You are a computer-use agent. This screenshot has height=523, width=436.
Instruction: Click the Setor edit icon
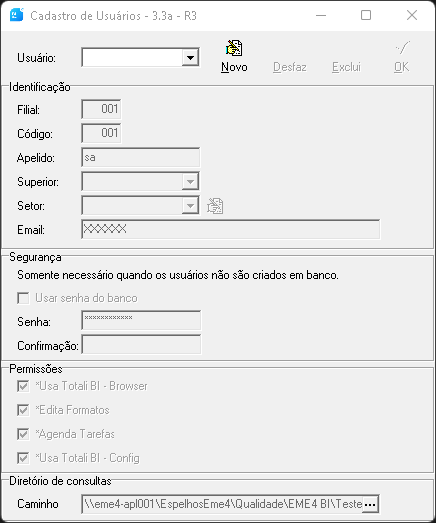[215, 206]
